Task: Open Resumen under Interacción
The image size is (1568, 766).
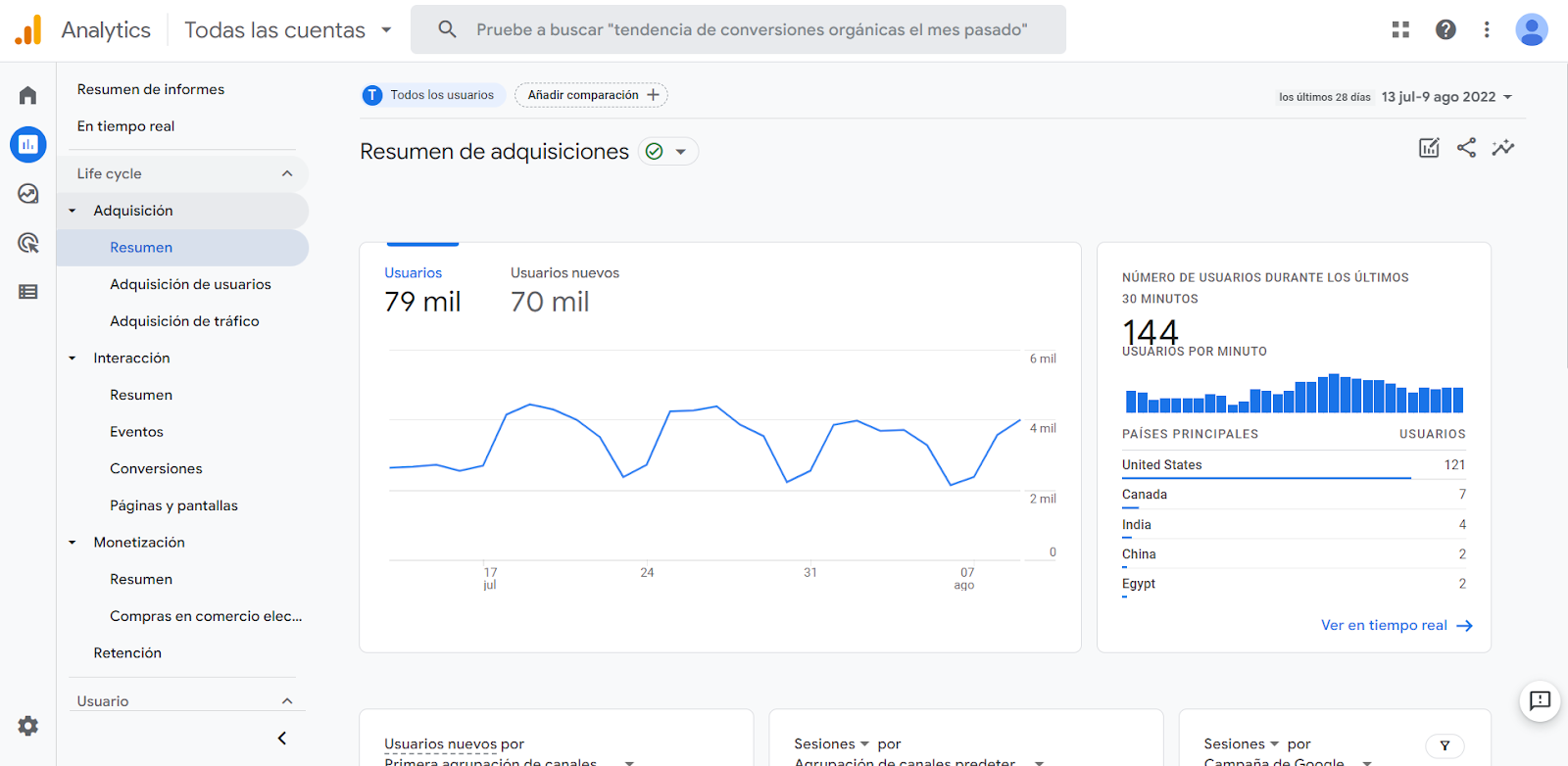Action: tap(141, 396)
